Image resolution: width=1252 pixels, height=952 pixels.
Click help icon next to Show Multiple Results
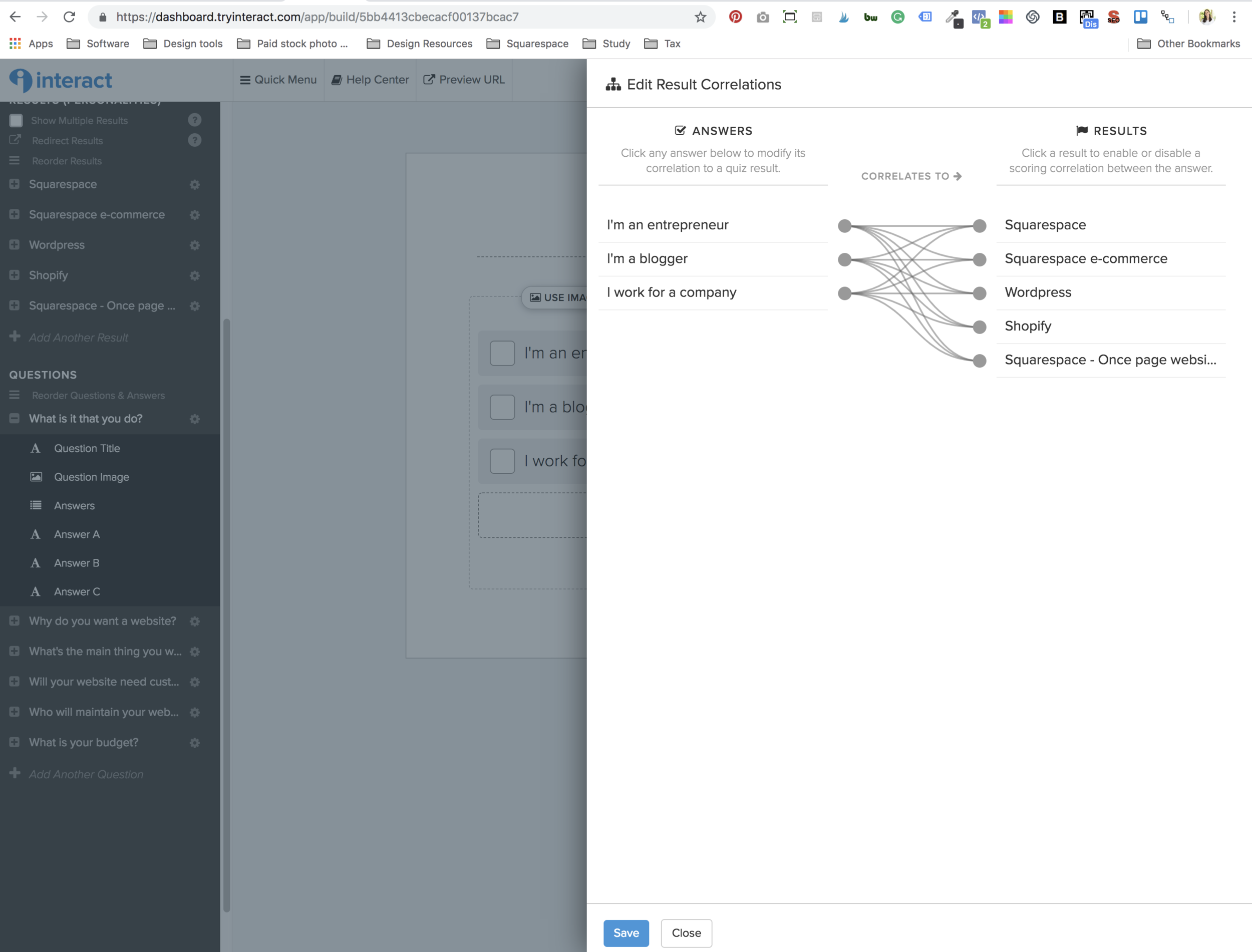pyautogui.click(x=194, y=120)
